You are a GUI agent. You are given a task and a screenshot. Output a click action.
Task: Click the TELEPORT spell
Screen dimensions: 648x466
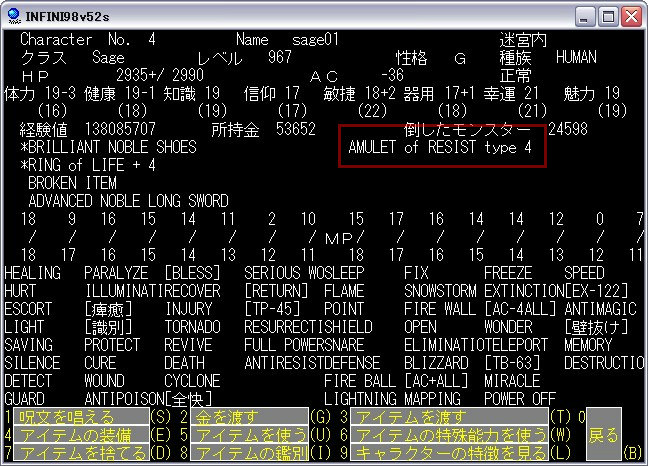click(516, 345)
